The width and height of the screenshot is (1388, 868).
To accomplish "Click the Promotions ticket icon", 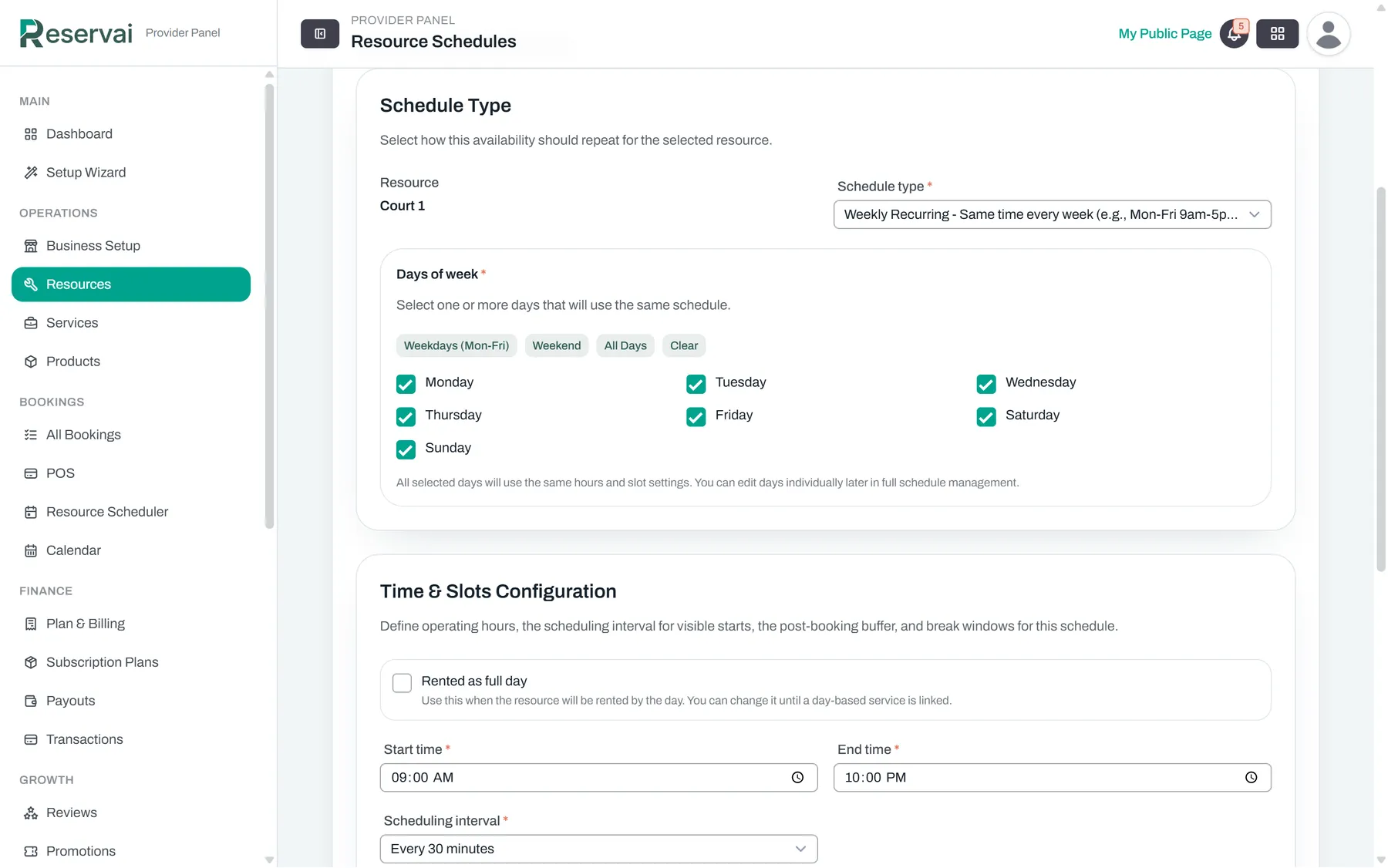I will pos(31,851).
